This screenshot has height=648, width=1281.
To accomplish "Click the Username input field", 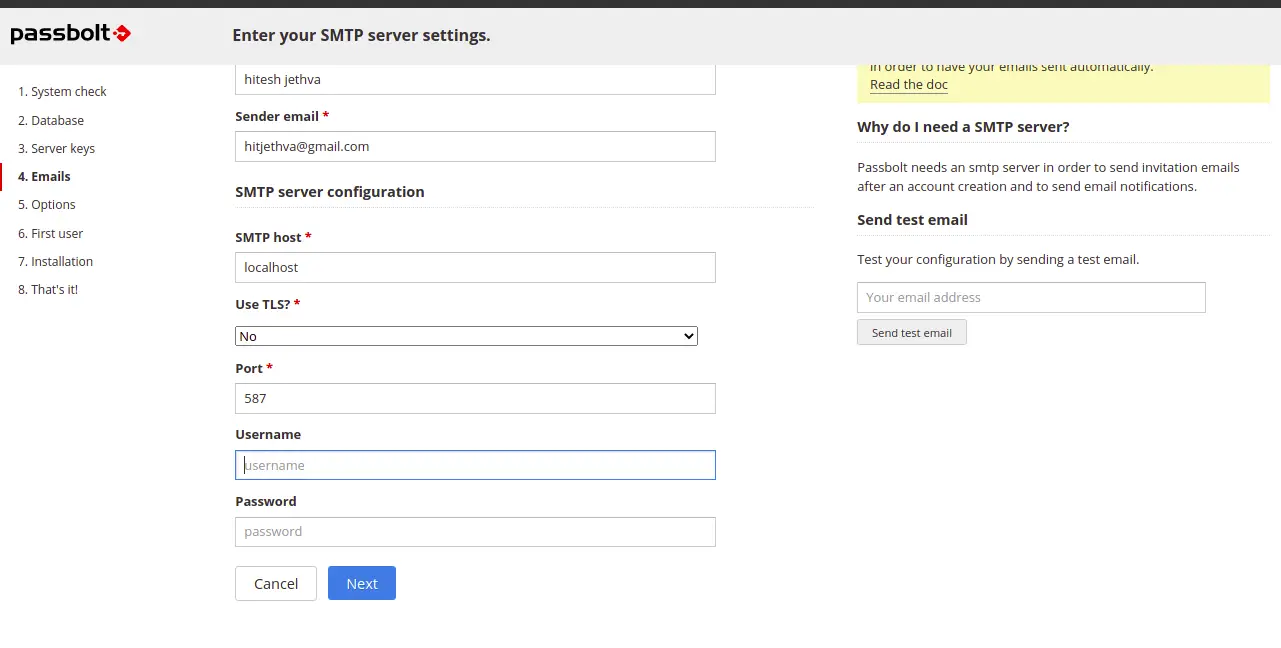I will tap(475, 465).
